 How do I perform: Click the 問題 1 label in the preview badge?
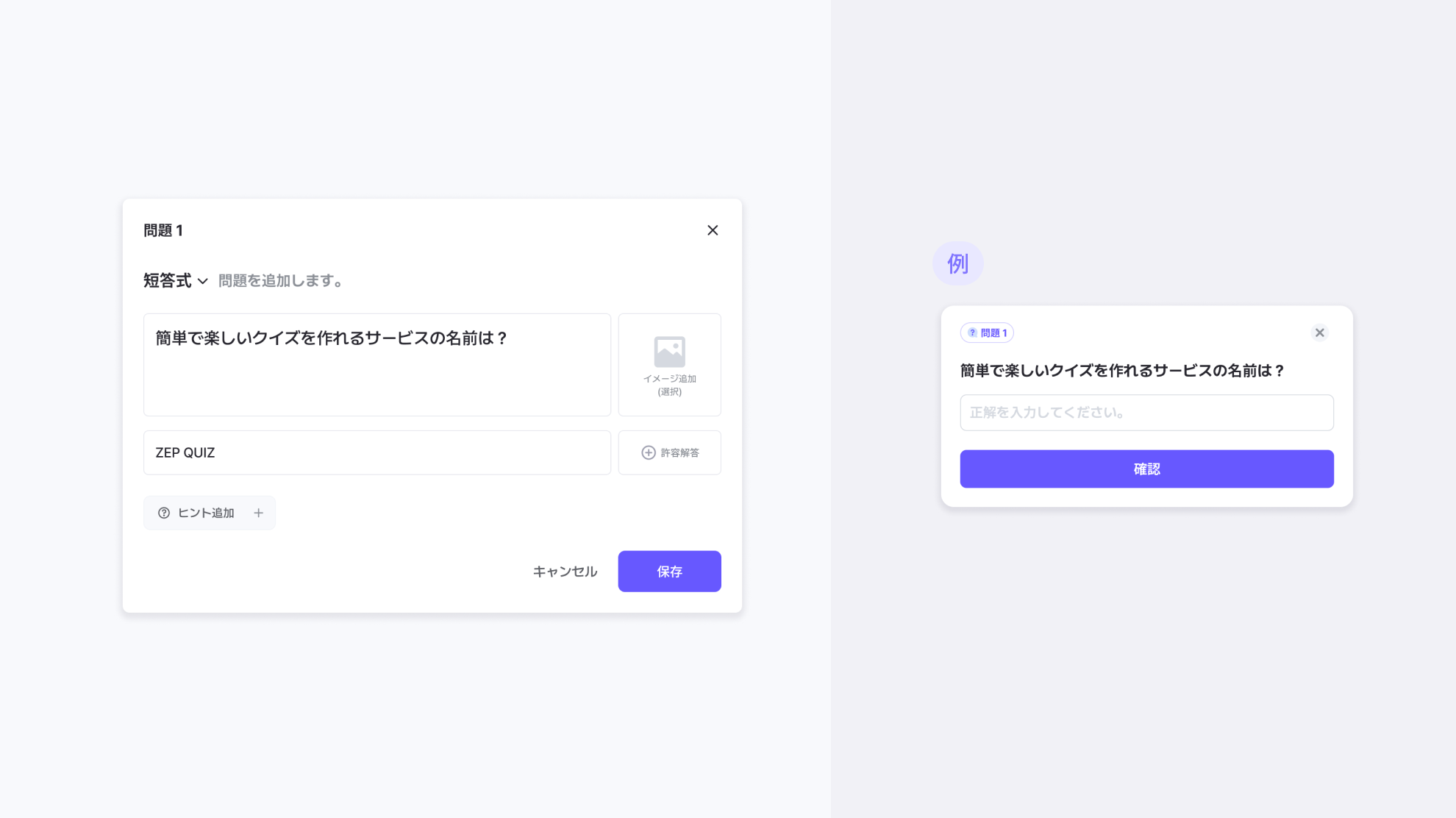[994, 332]
